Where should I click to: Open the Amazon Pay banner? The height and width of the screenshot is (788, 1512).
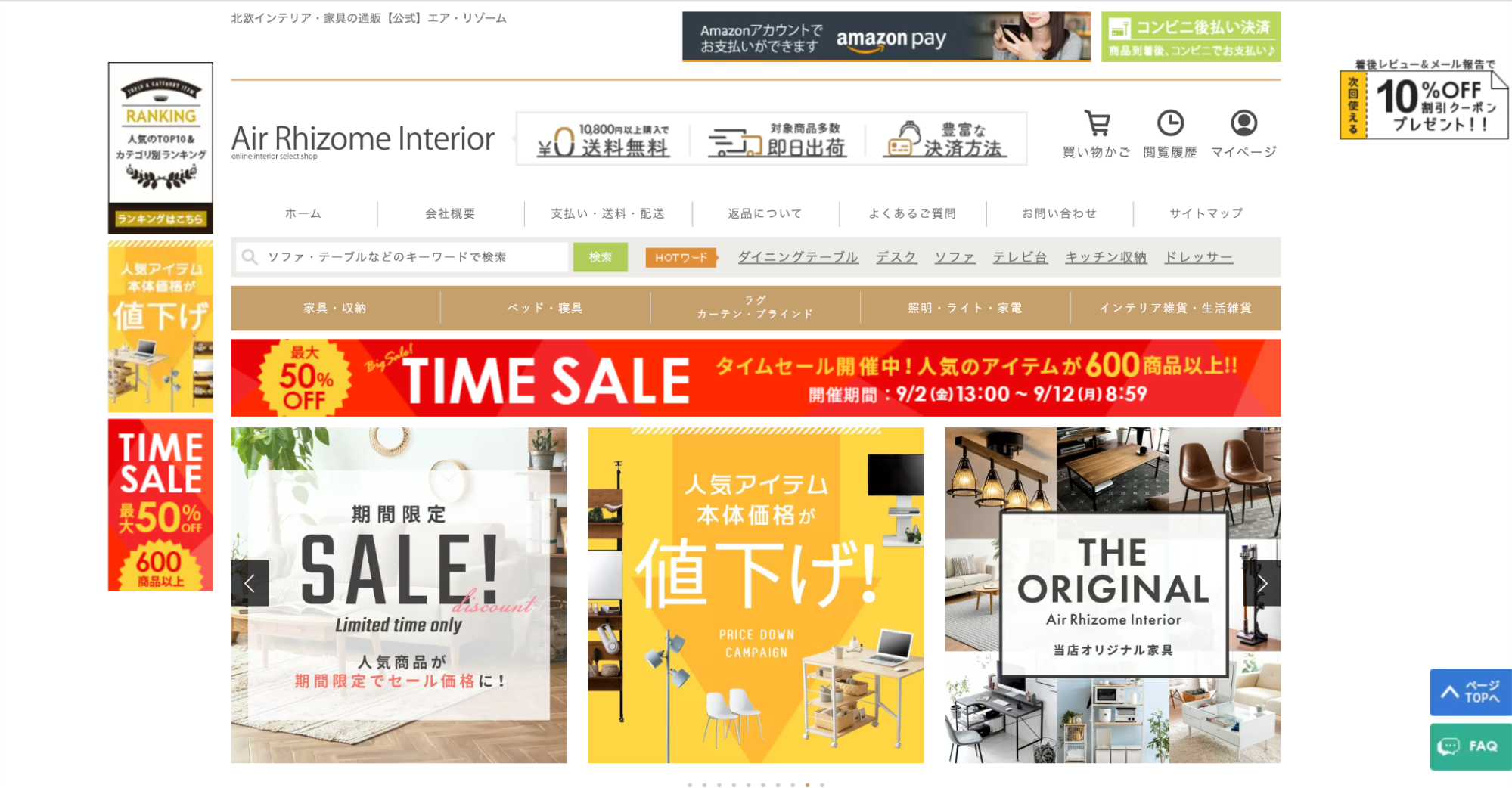pos(886,36)
